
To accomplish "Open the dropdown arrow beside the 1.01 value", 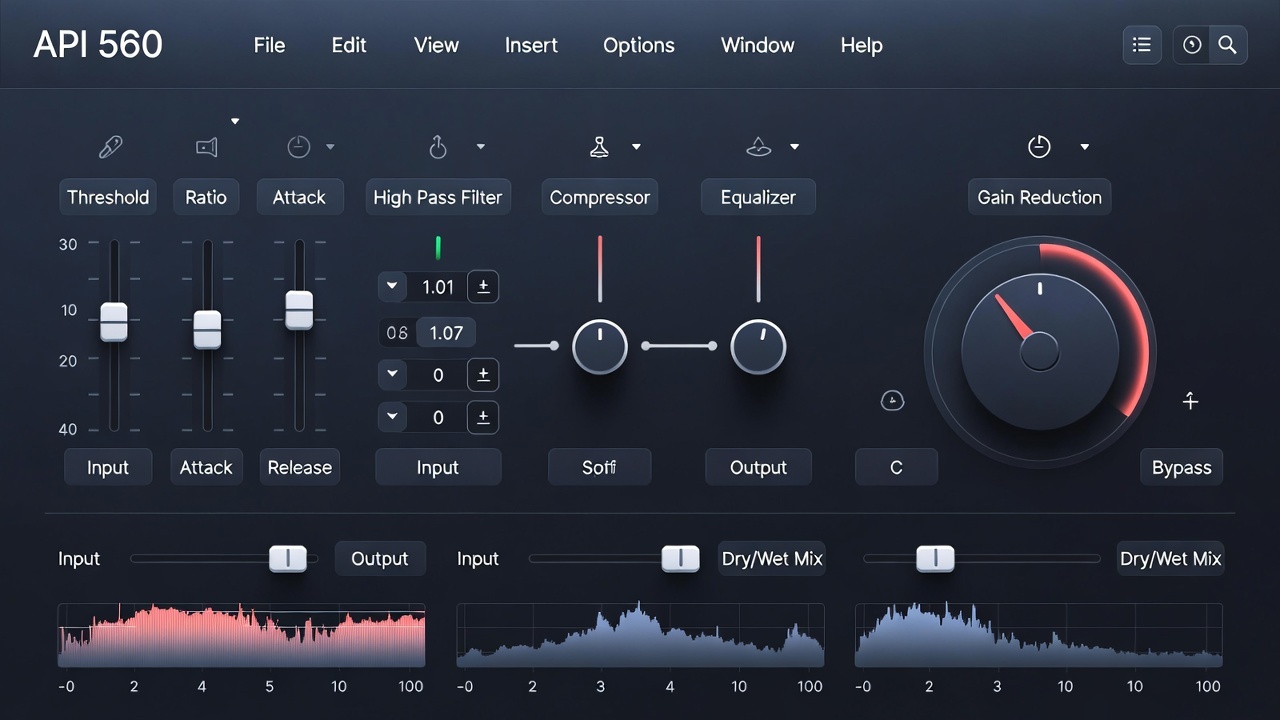I will point(392,287).
